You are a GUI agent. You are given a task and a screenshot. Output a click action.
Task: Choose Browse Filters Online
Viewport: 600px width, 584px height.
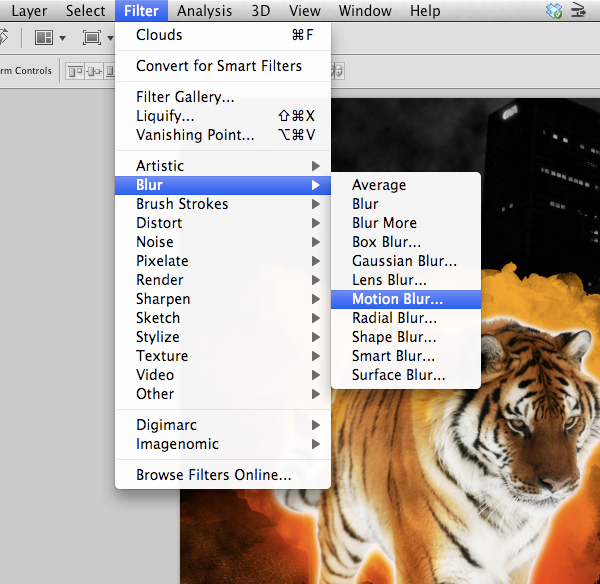click(x=223, y=475)
